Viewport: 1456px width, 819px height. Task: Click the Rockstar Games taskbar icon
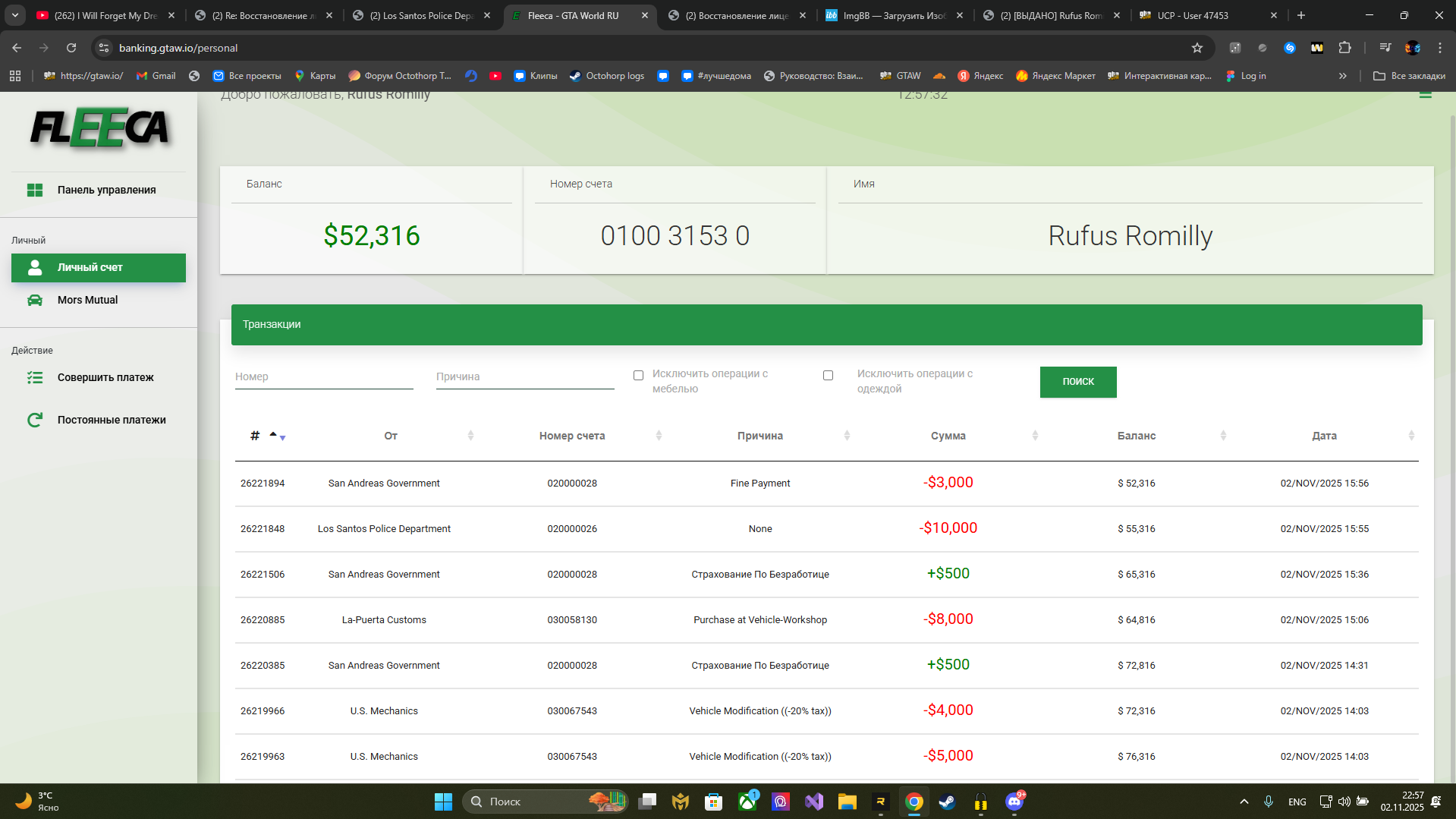[881, 802]
